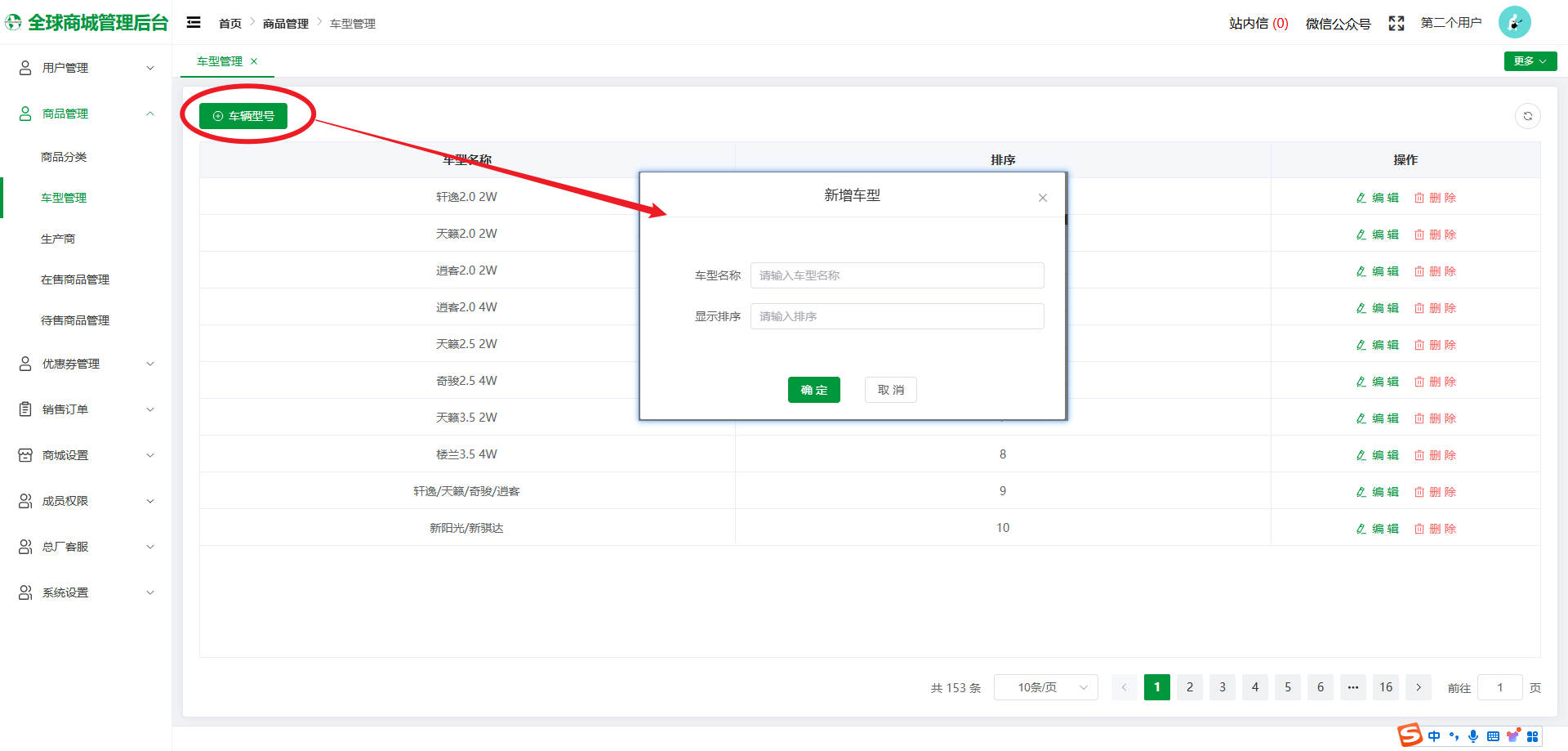Toggle punctuation mode in Sogou bar
The width and height of the screenshot is (1568, 751).
point(1454,736)
